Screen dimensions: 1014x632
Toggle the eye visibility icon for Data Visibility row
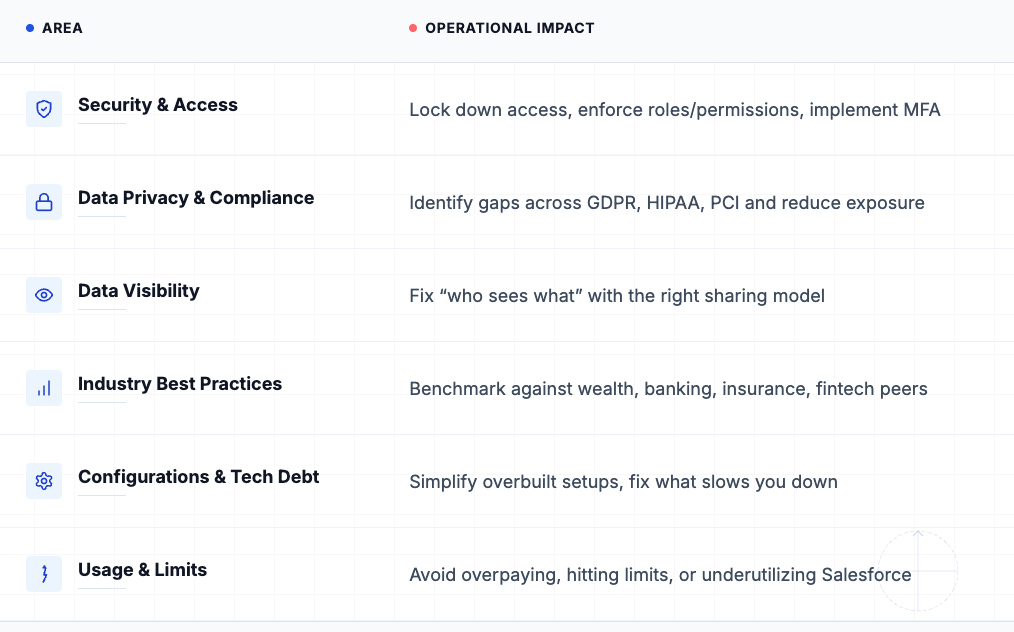(44, 294)
